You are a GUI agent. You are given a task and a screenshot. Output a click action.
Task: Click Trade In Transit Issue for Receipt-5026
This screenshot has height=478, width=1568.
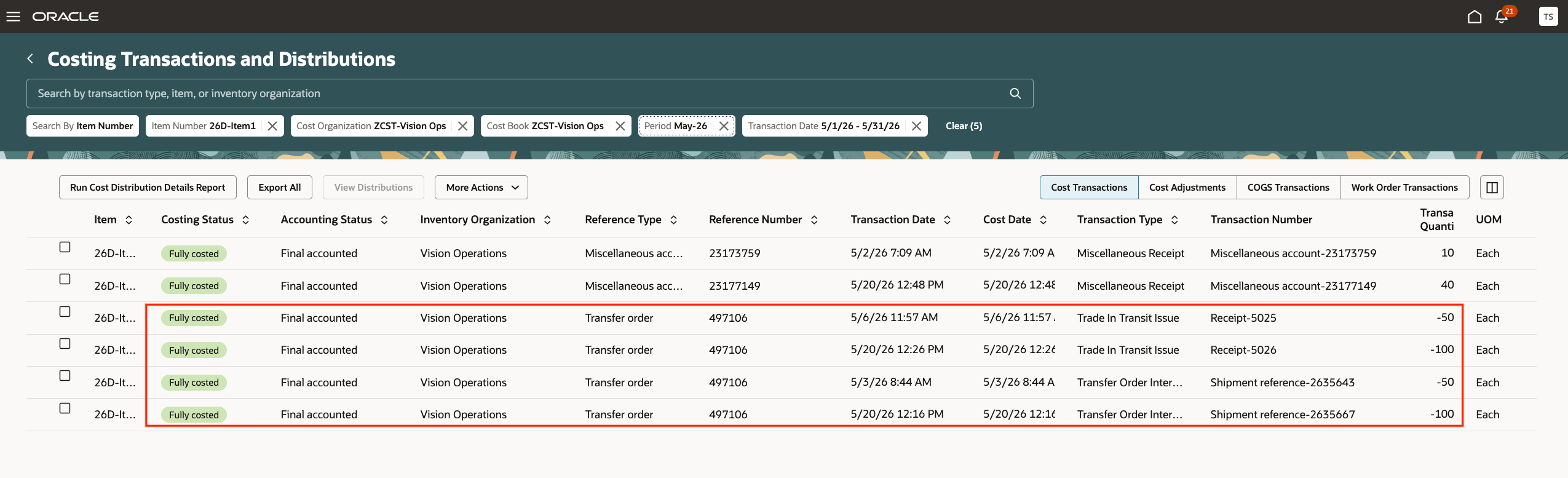1128,350
